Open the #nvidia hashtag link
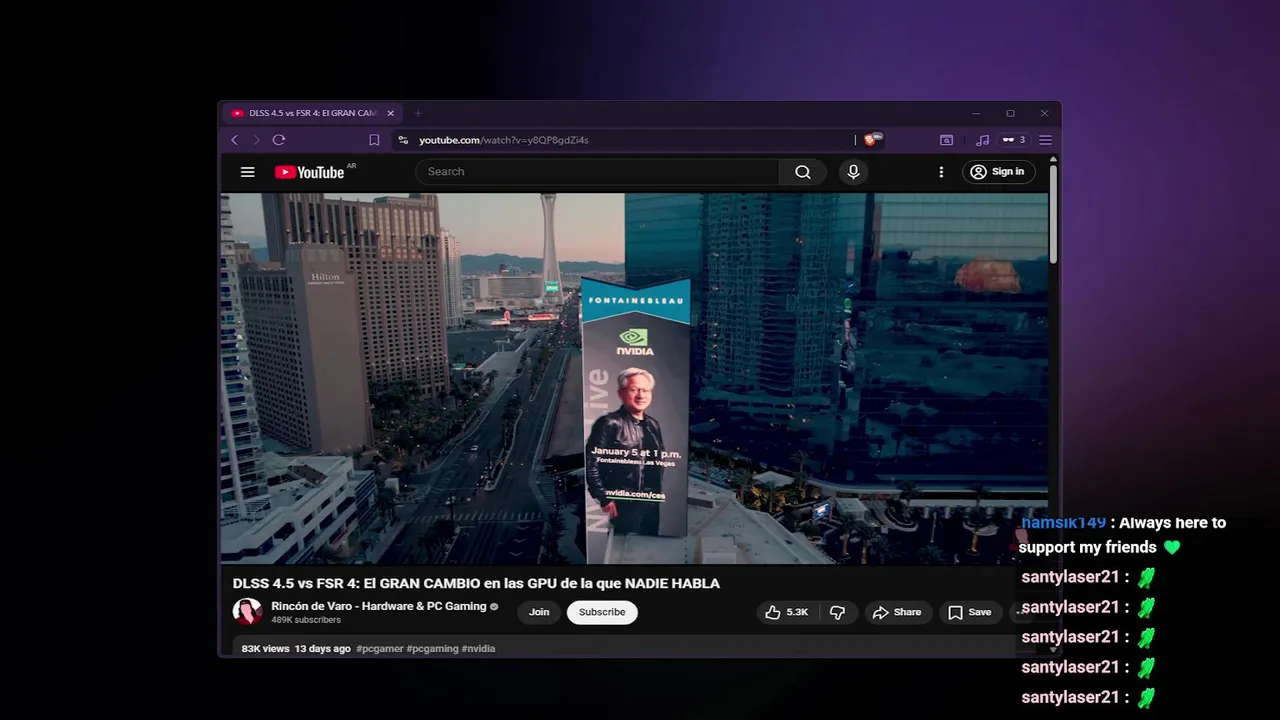The height and width of the screenshot is (720, 1280). pos(478,649)
